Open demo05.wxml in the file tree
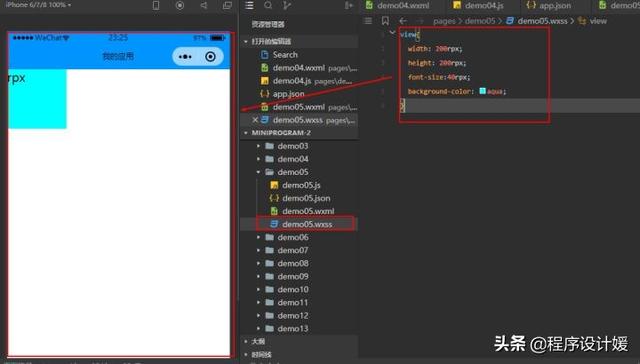 (299, 211)
